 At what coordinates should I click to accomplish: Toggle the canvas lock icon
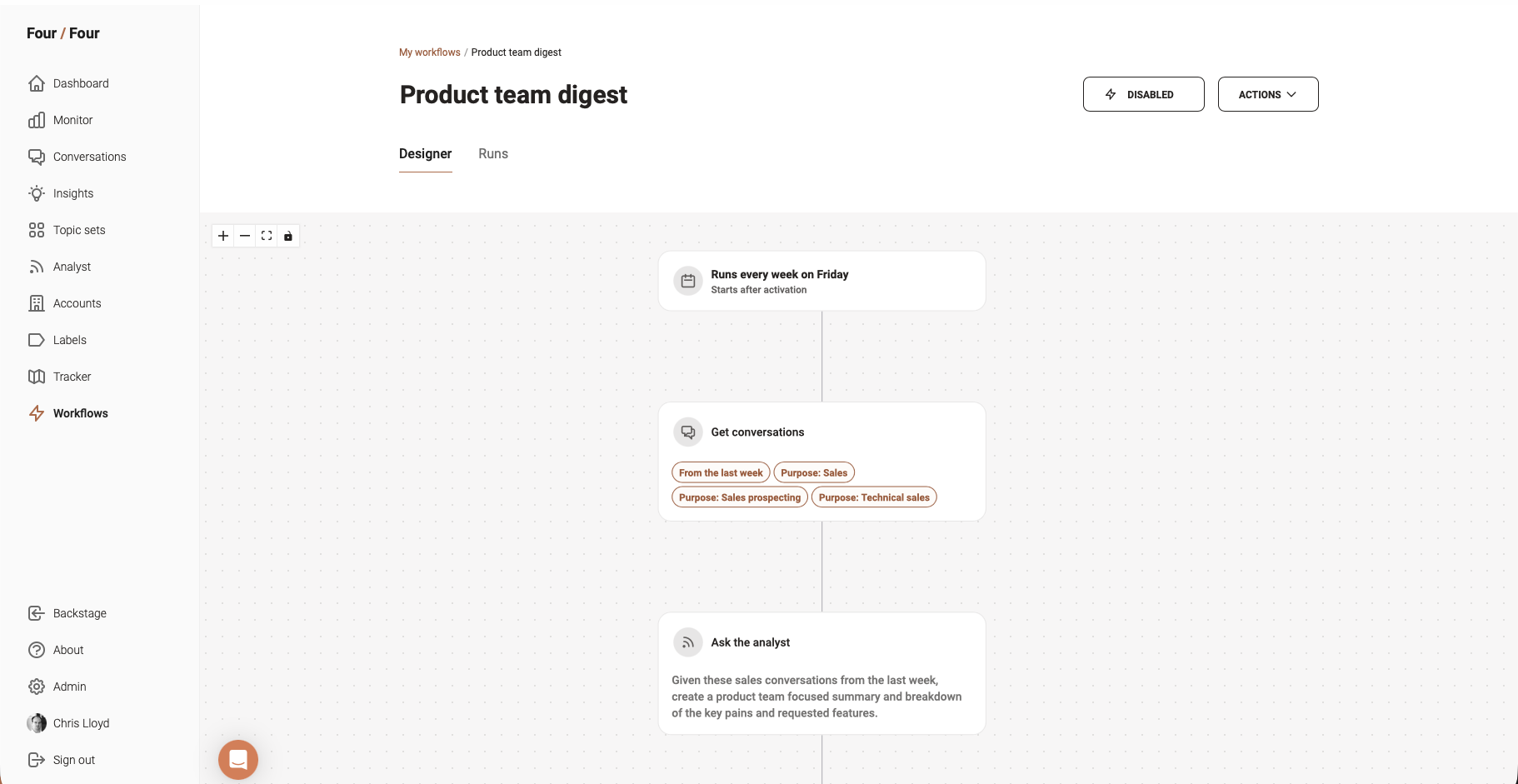click(x=288, y=236)
